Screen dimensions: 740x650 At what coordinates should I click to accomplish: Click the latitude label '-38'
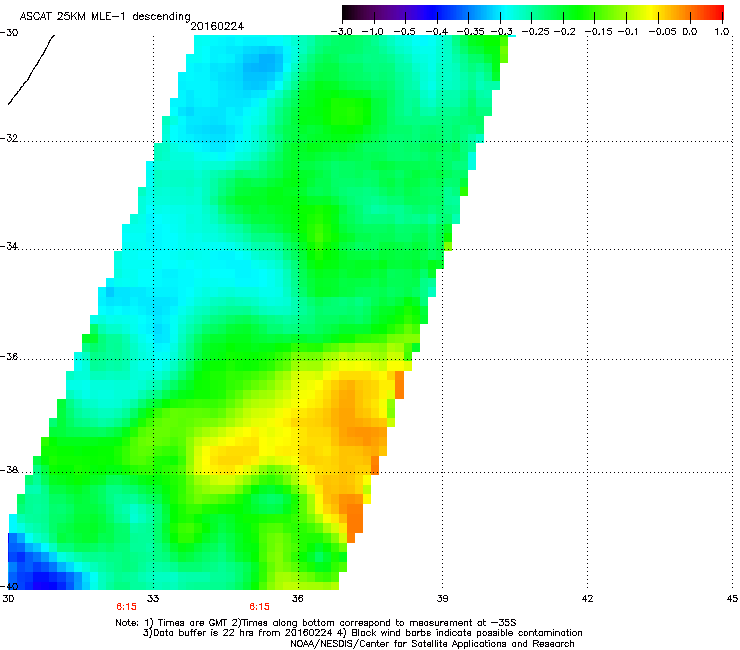point(8,470)
